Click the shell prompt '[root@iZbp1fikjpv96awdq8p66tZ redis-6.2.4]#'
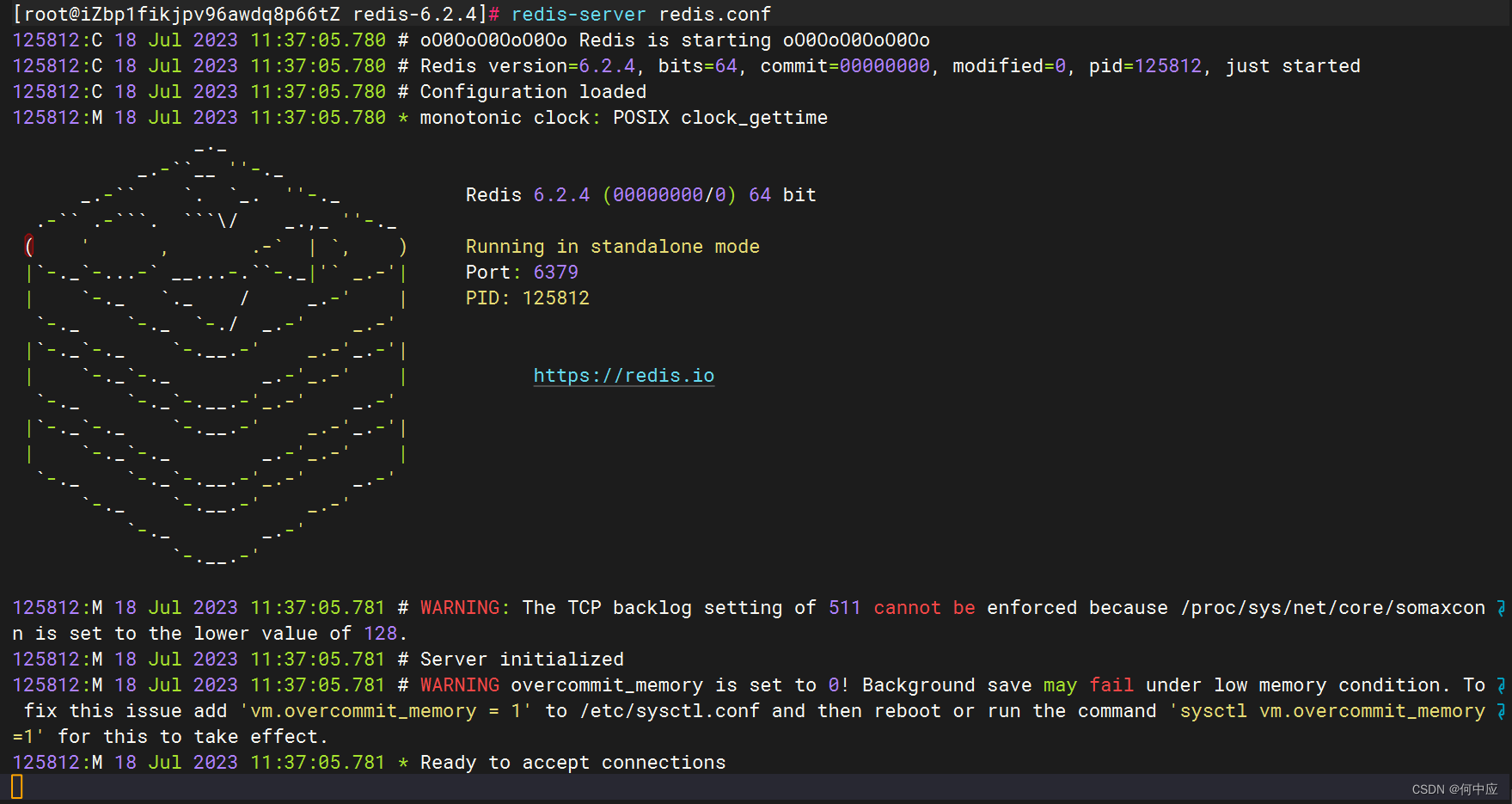 pyautogui.click(x=256, y=15)
